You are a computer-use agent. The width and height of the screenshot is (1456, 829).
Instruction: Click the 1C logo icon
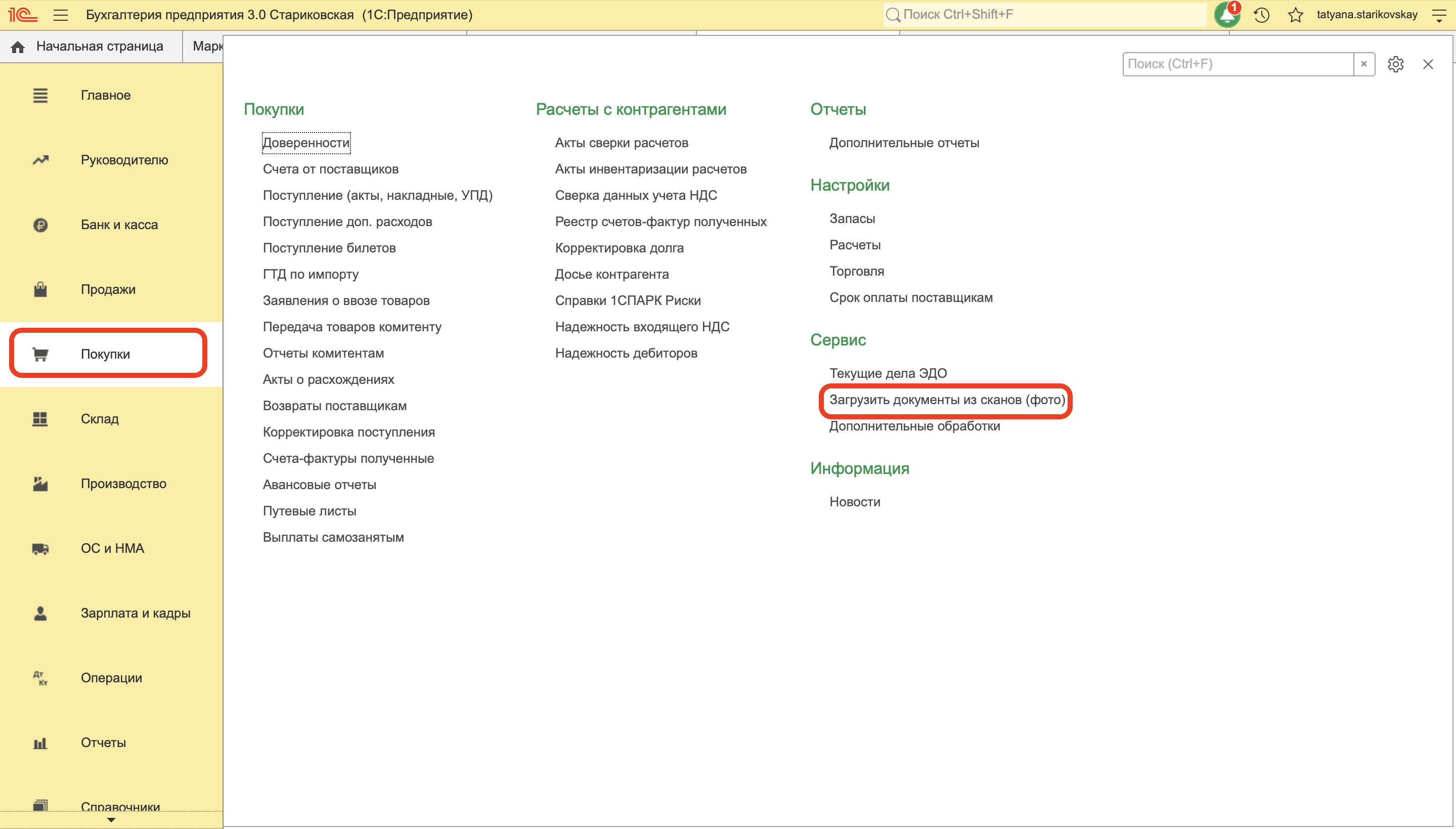[22, 15]
